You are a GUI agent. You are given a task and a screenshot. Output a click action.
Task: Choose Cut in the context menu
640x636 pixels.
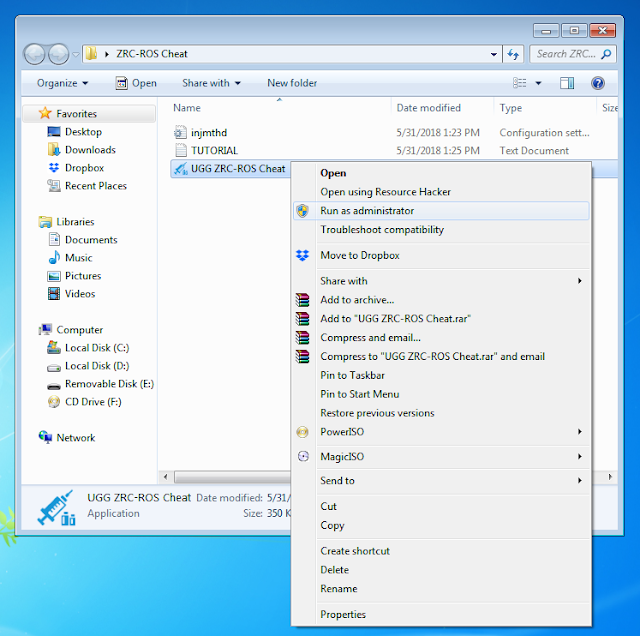[x=441, y=506]
